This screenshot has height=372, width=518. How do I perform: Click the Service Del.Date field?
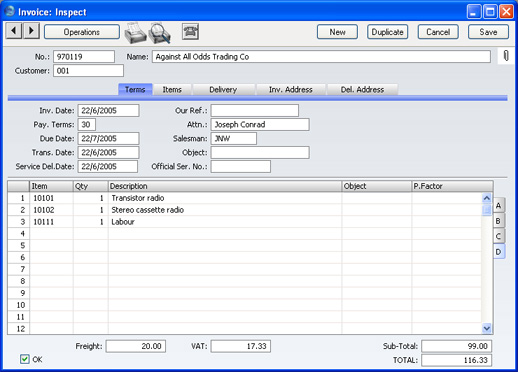tap(108, 167)
